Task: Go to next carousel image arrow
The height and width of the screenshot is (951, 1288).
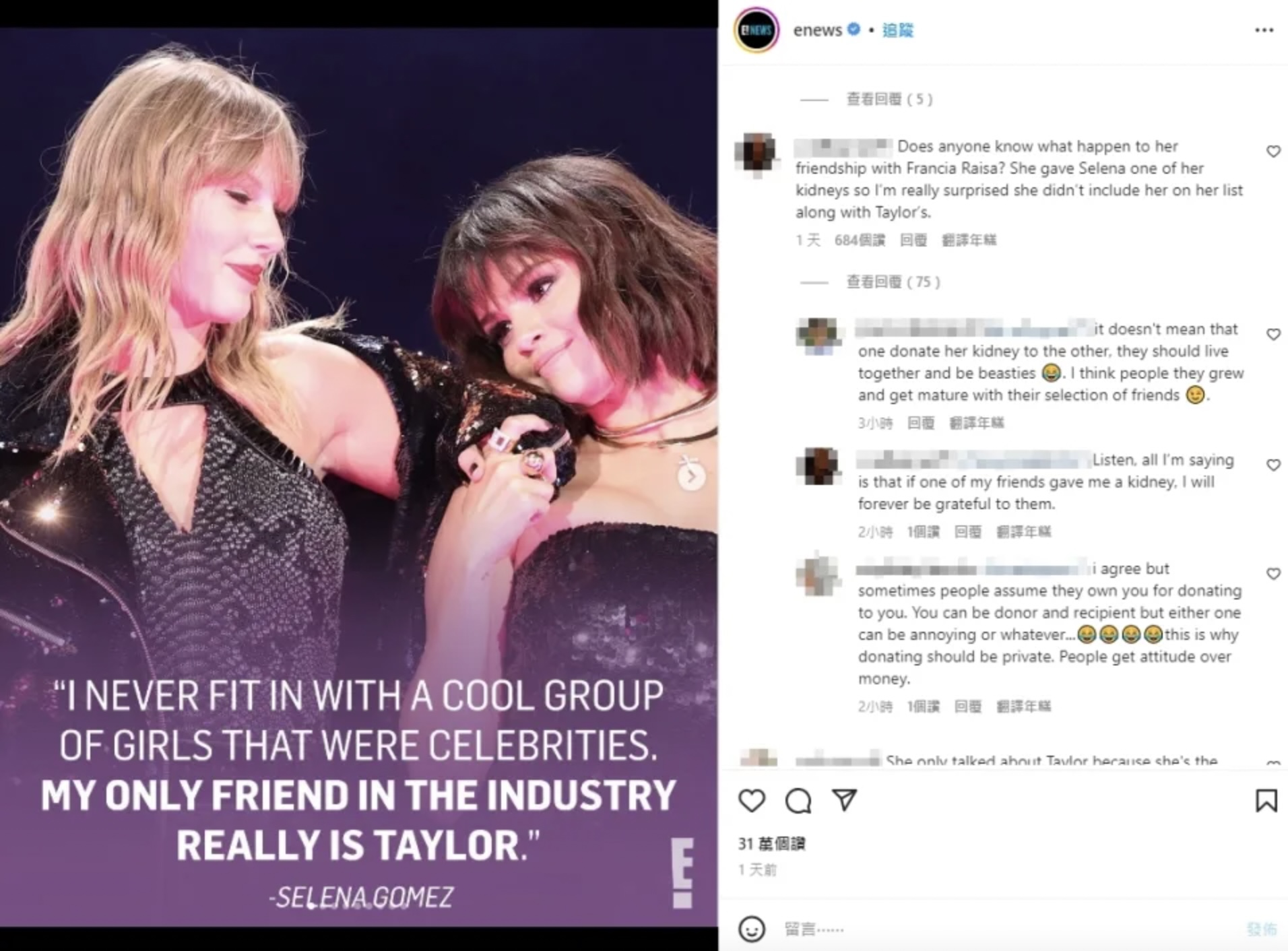Action: point(691,477)
